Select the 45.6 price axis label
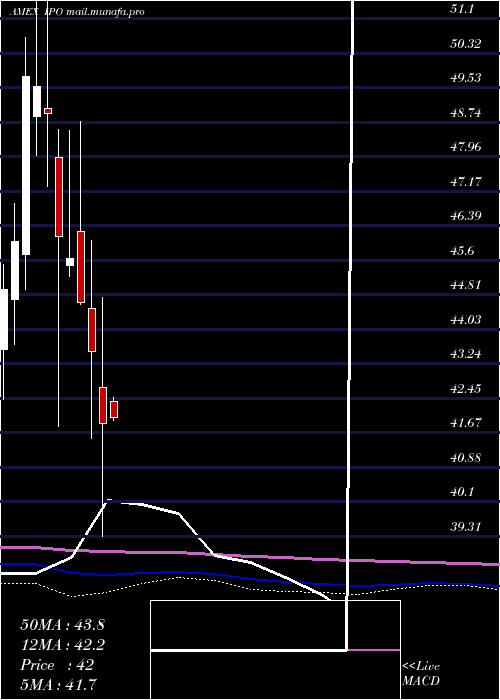This screenshot has width=500, height=700. [x=462, y=251]
